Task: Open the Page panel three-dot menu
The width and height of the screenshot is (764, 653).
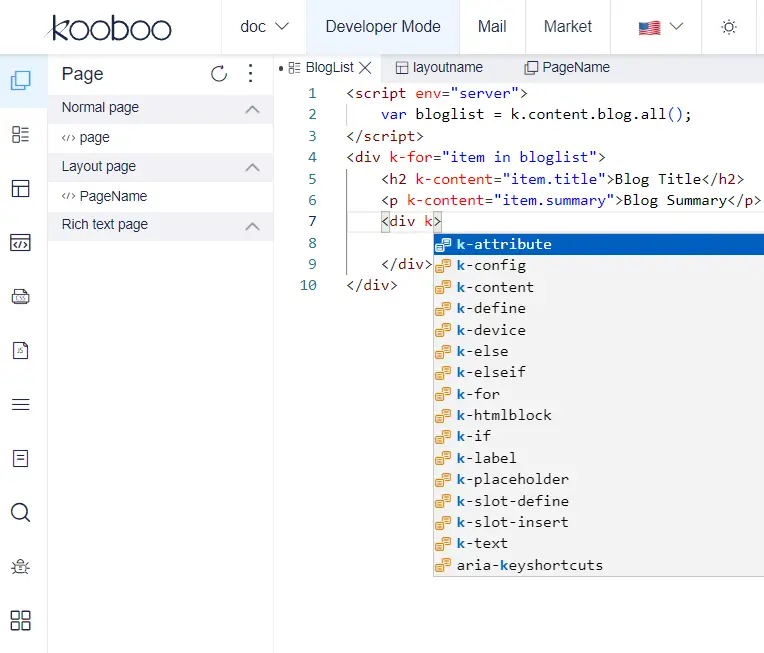Action: point(250,74)
